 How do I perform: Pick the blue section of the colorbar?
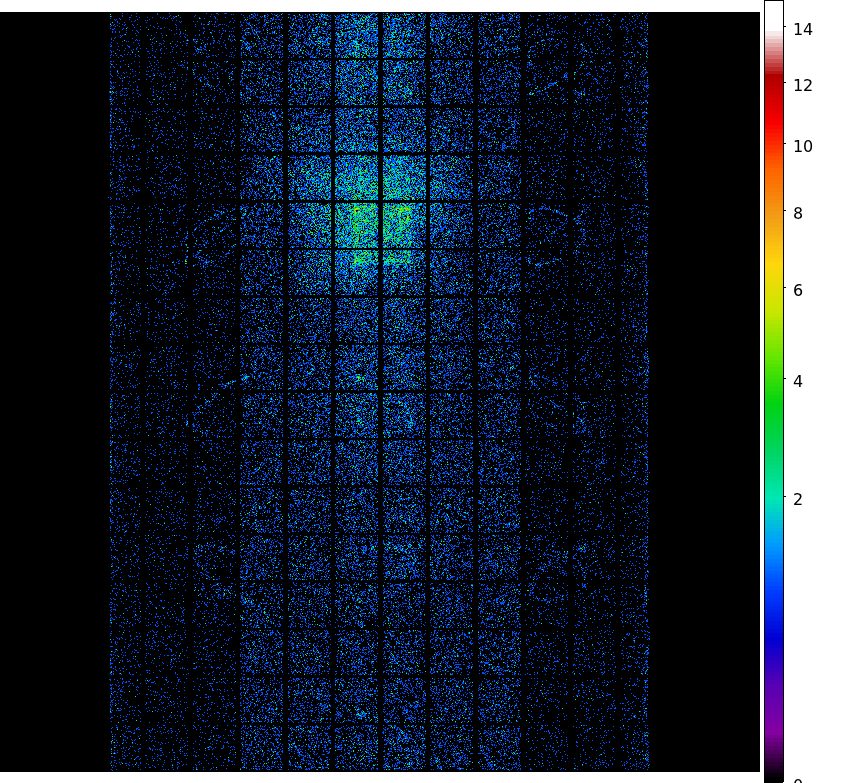tap(773, 600)
